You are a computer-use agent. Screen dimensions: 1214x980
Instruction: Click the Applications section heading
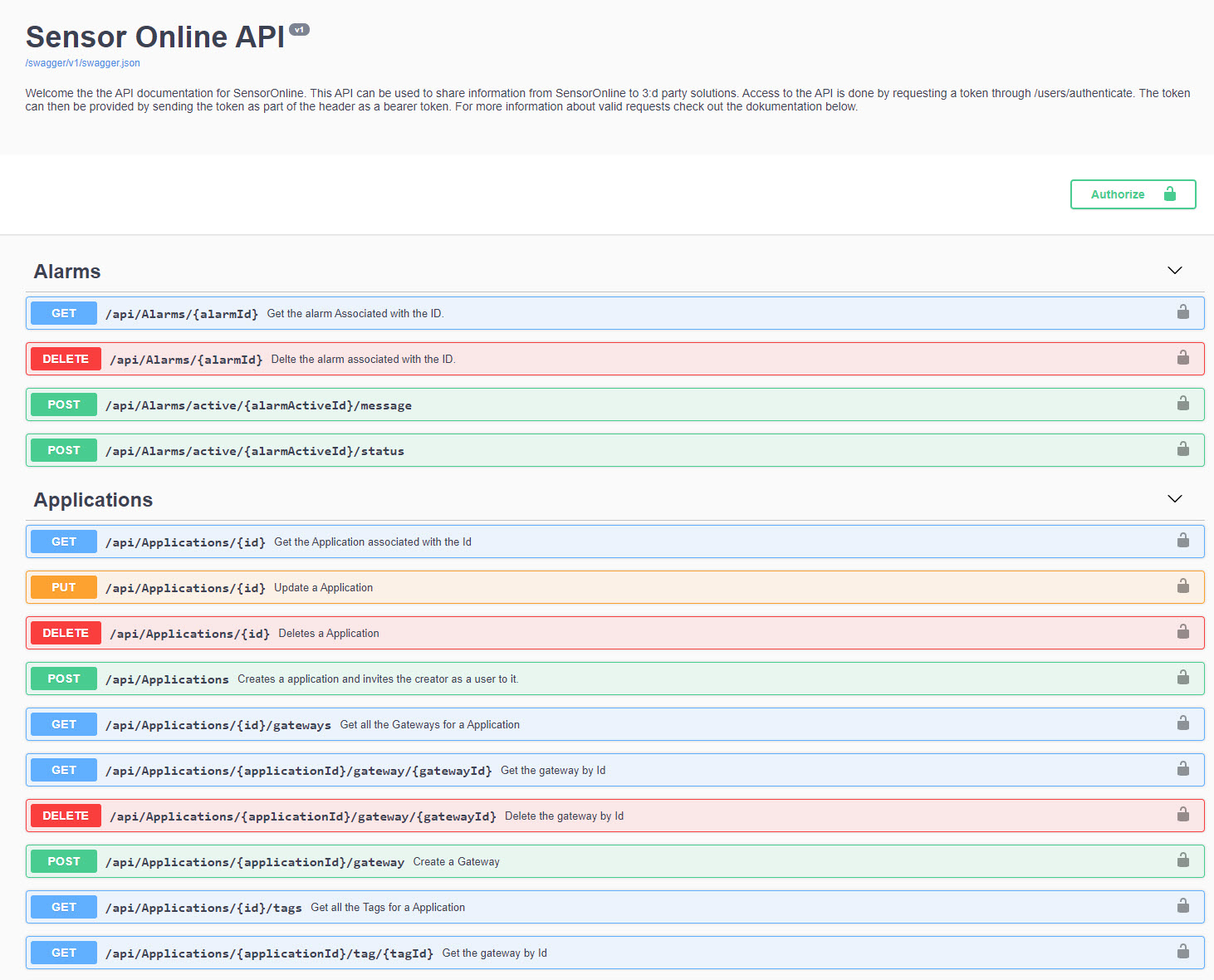point(93,500)
